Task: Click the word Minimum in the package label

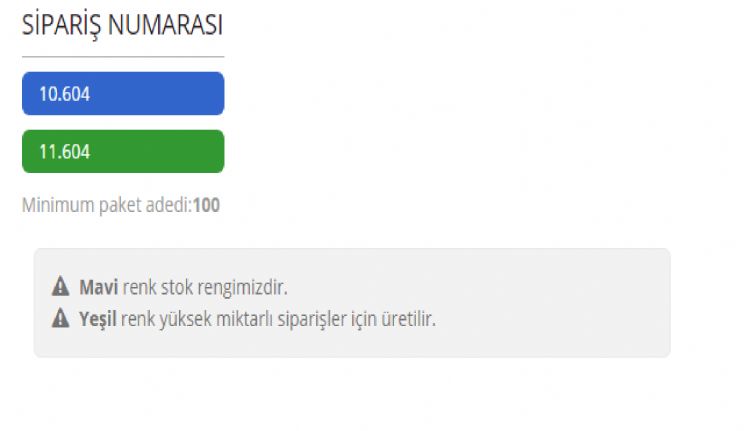Action: (x=58, y=205)
